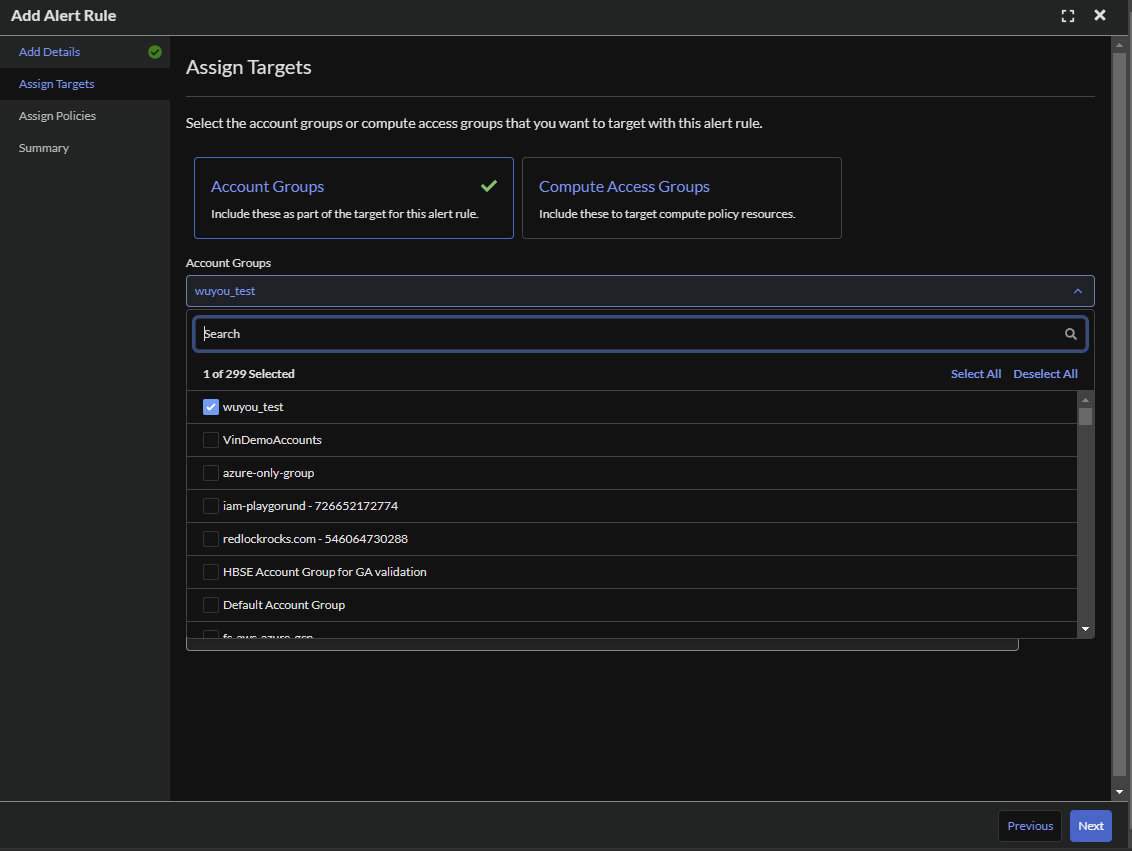Open the Summary step

pyautogui.click(x=44, y=147)
